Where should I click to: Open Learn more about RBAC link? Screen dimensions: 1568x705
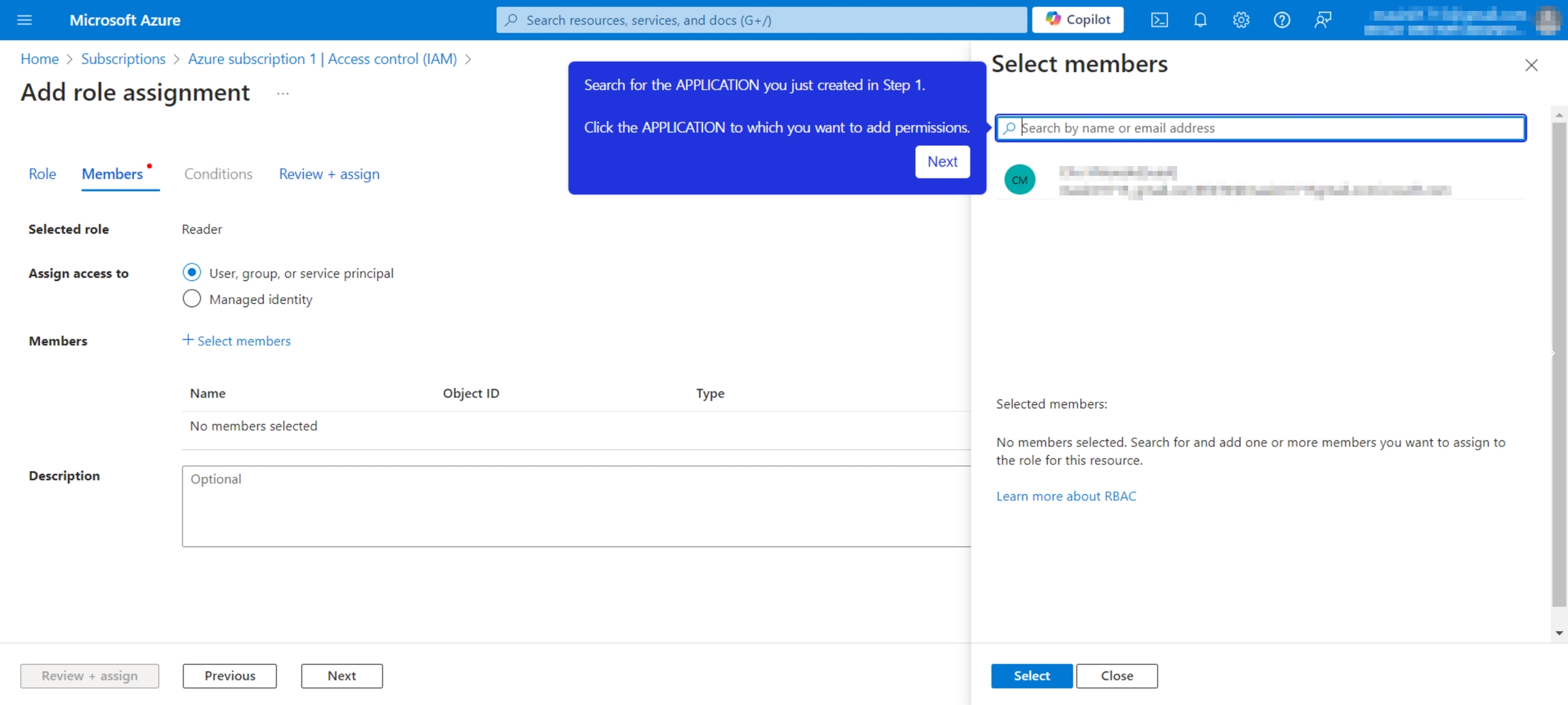click(x=1066, y=496)
